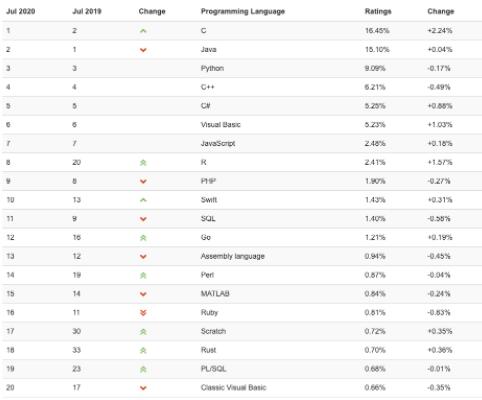This screenshot has width=482, height=400.
Task: Click the red down arrow for Classic Visual Basic
Action: pos(143,388)
